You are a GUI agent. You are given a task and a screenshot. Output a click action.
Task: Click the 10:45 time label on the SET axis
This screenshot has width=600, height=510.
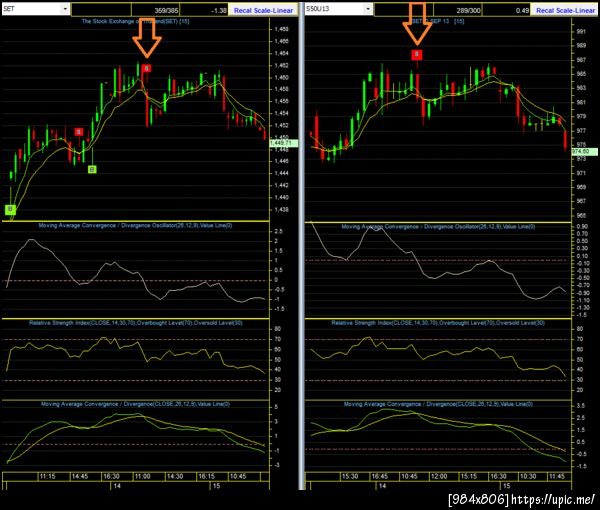click(238, 476)
